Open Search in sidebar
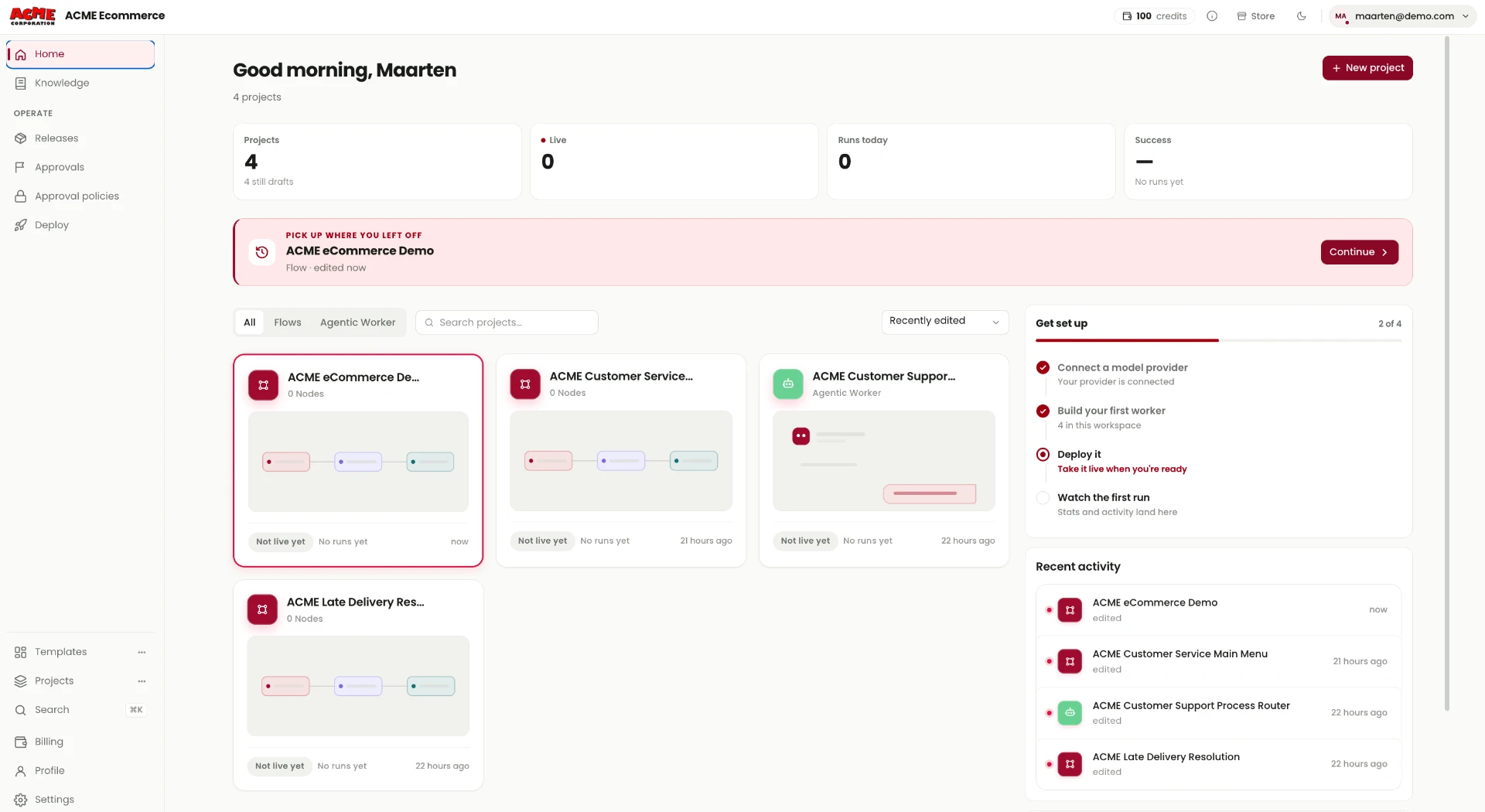This screenshot has width=1485, height=812. tap(80, 710)
